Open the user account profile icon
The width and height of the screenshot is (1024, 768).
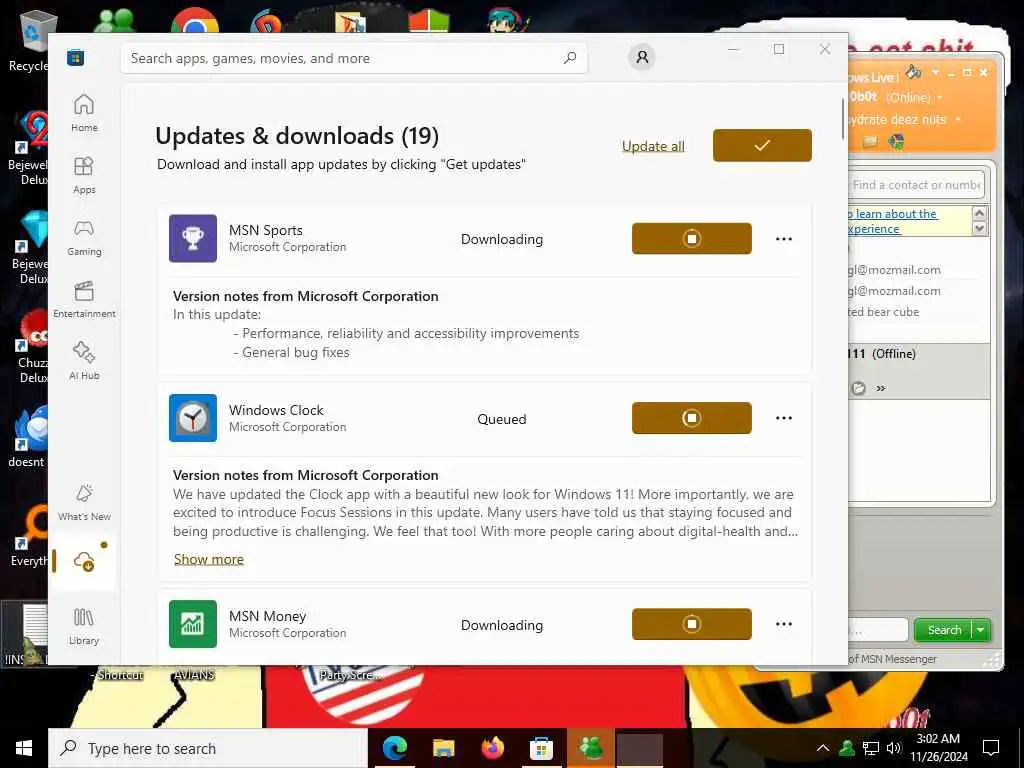642,57
